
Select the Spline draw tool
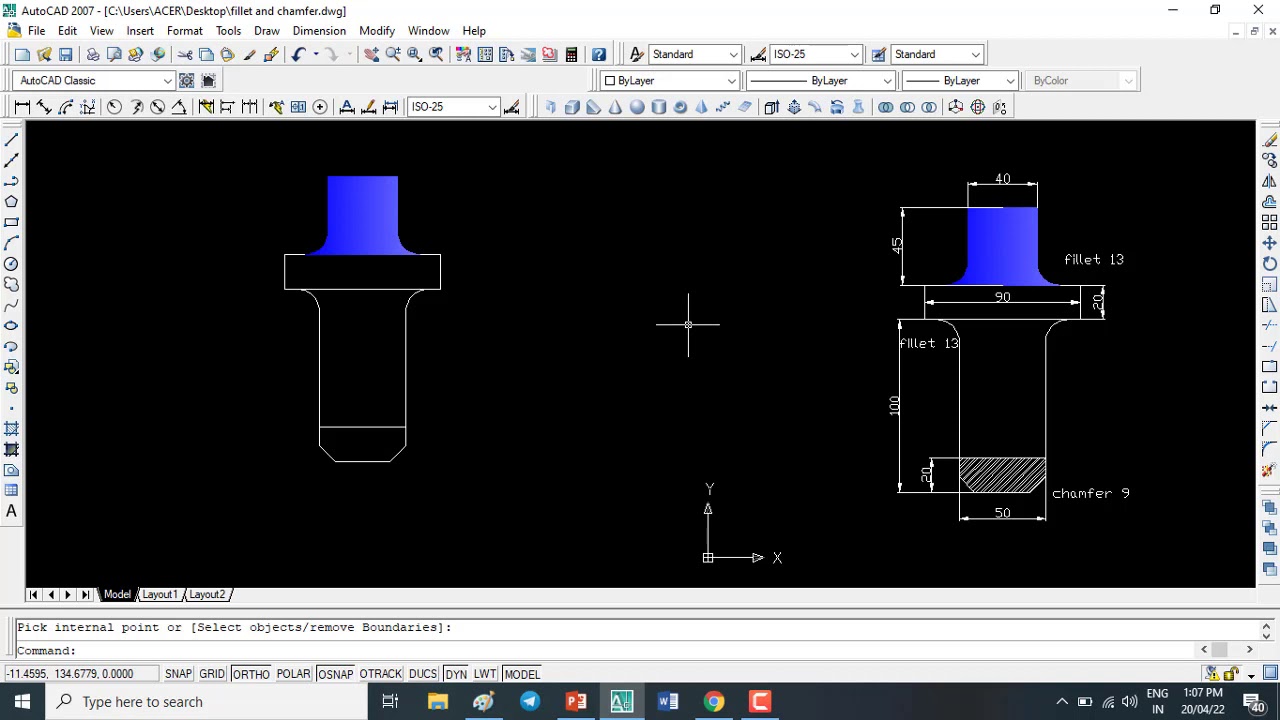[x=11, y=305]
